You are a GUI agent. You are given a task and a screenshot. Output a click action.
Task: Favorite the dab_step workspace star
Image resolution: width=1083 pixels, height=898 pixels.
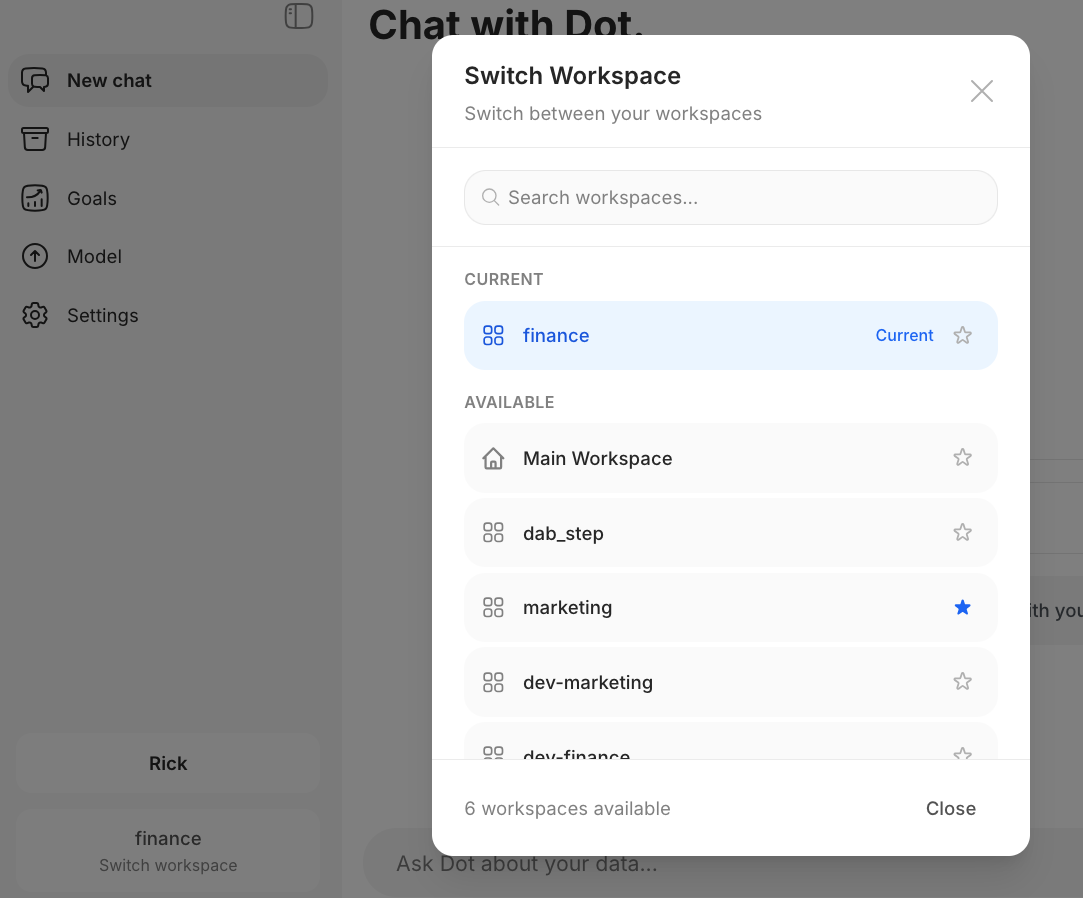(962, 533)
